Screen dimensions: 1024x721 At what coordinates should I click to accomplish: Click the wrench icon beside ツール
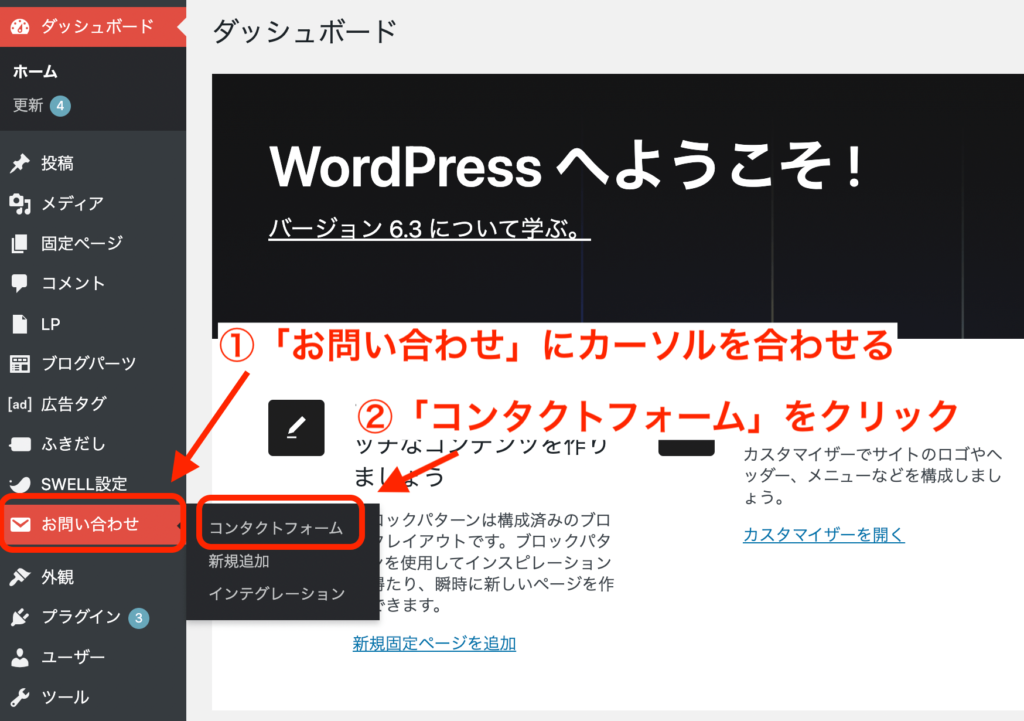click(20, 697)
